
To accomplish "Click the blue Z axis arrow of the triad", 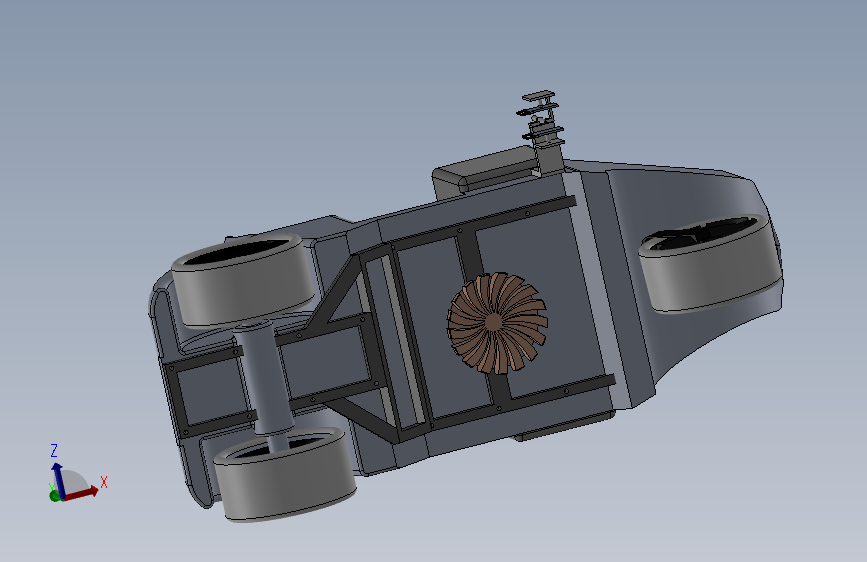I will [58, 479].
